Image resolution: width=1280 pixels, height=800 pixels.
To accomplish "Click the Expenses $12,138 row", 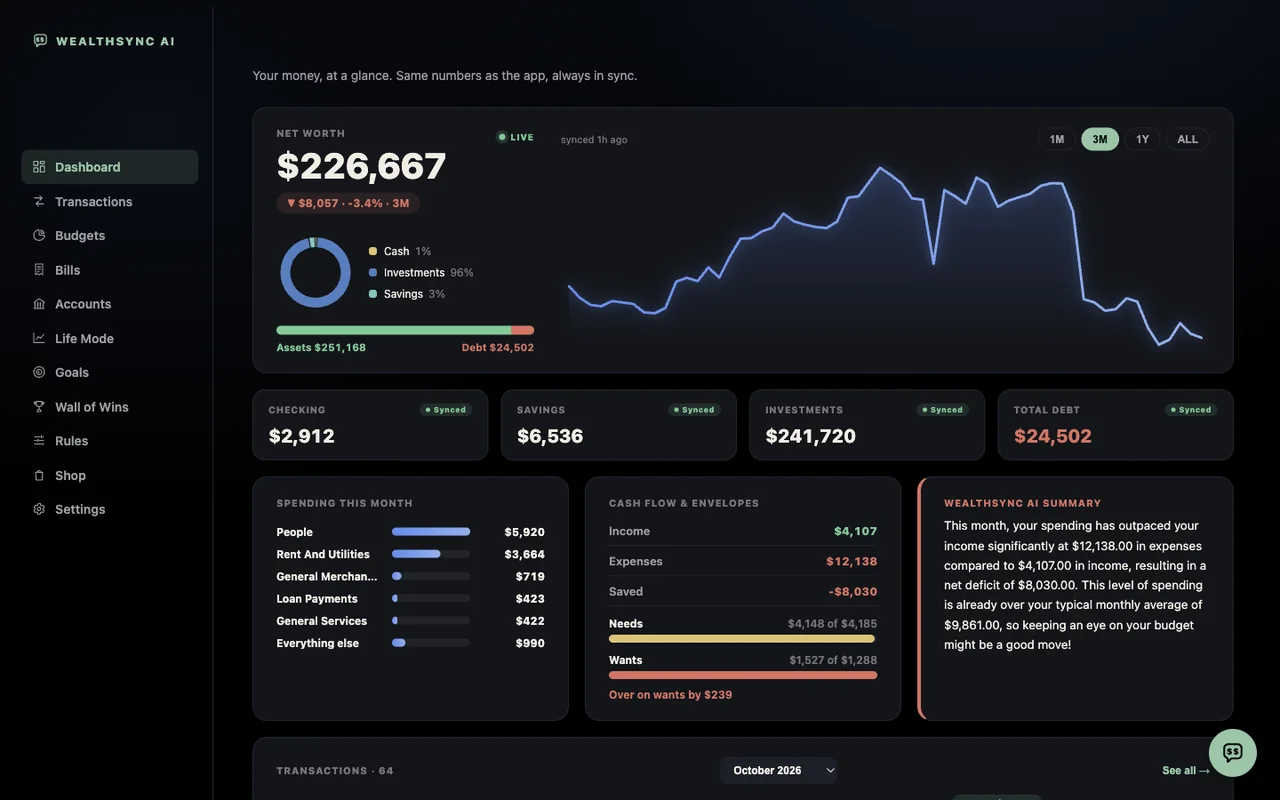I will 743,561.
